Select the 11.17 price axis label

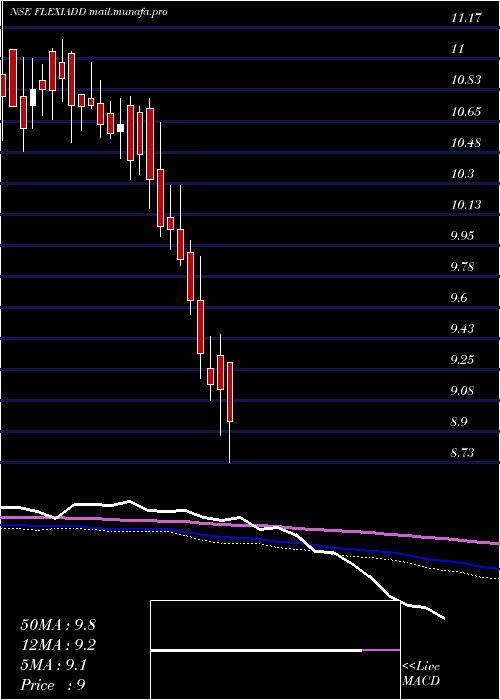point(467,18)
